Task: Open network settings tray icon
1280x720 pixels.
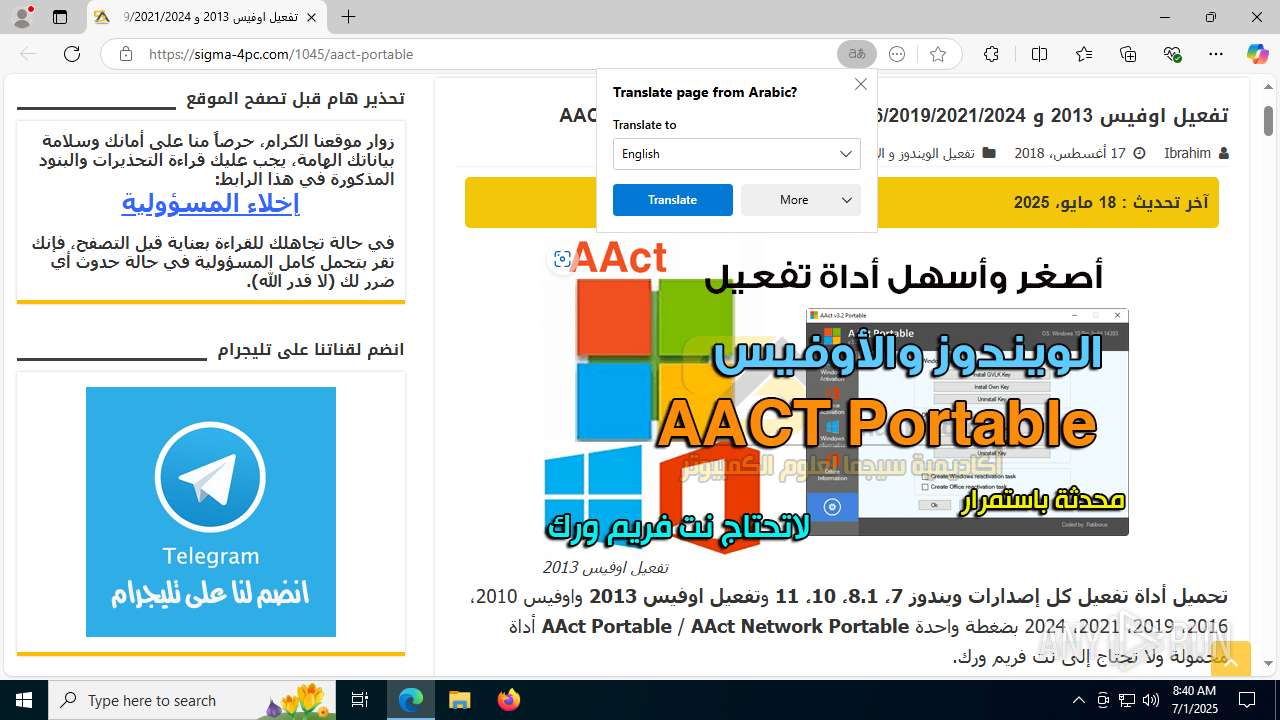Action: (x=1127, y=700)
